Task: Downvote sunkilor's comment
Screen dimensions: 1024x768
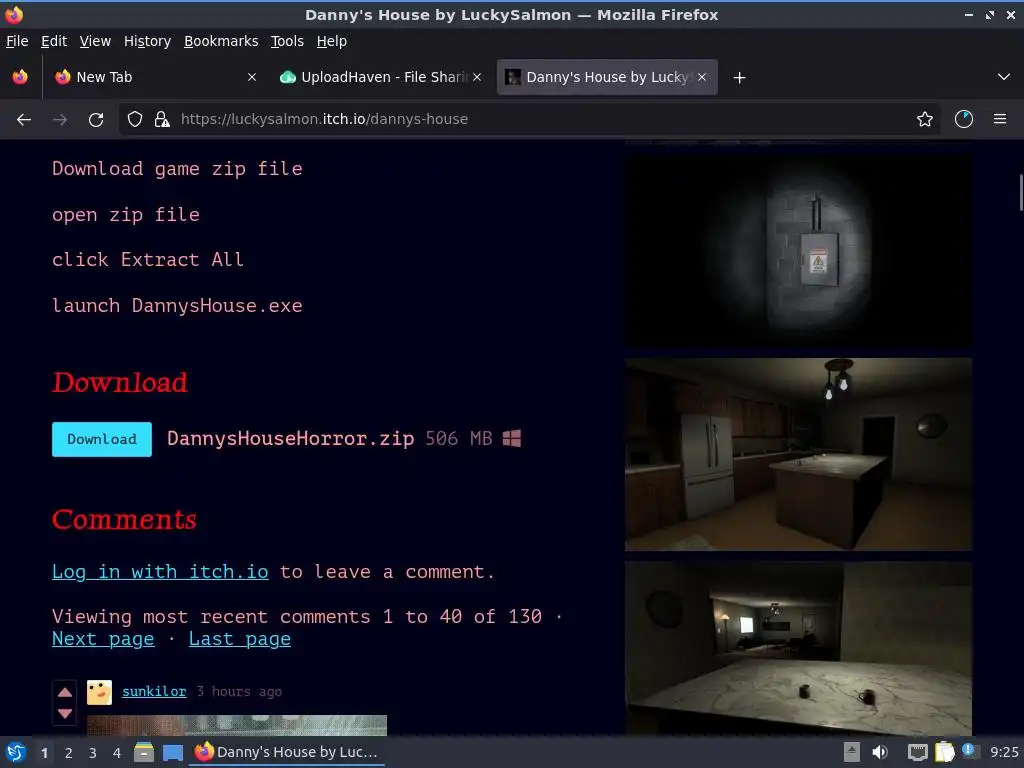Action: click(65, 713)
